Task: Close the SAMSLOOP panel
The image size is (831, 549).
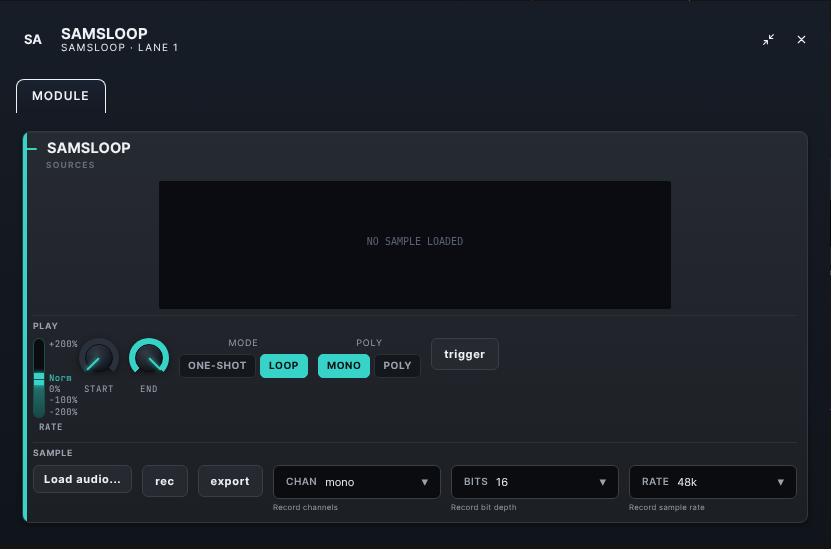Action: pyautogui.click(x=801, y=40)
